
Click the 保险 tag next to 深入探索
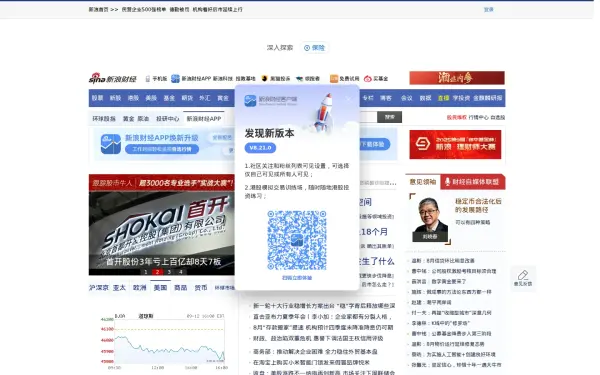315,48
